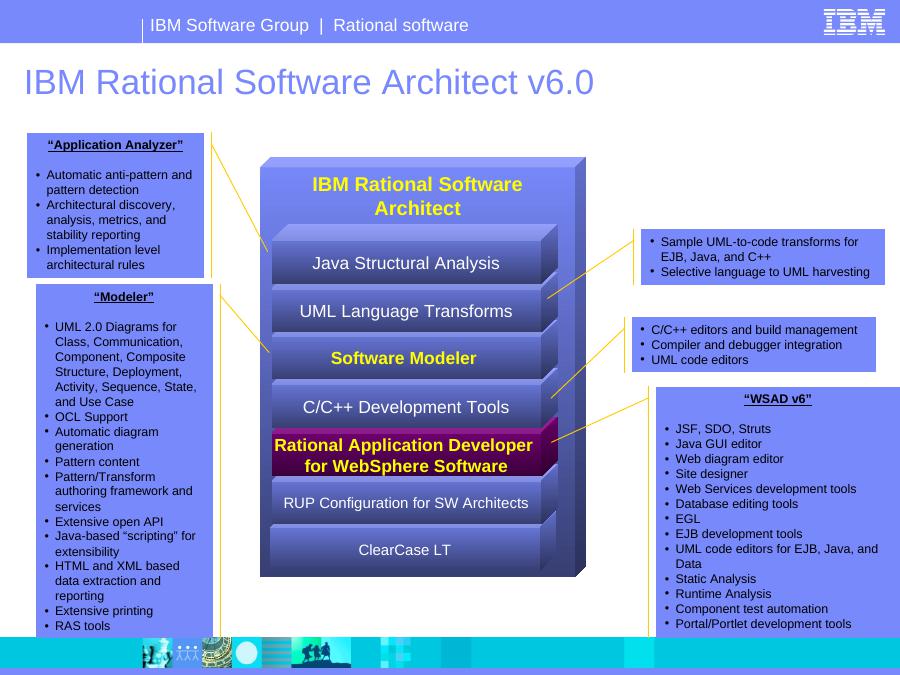
Task: Click the OCL Support bullet
Action: click(x=91, y=417)
